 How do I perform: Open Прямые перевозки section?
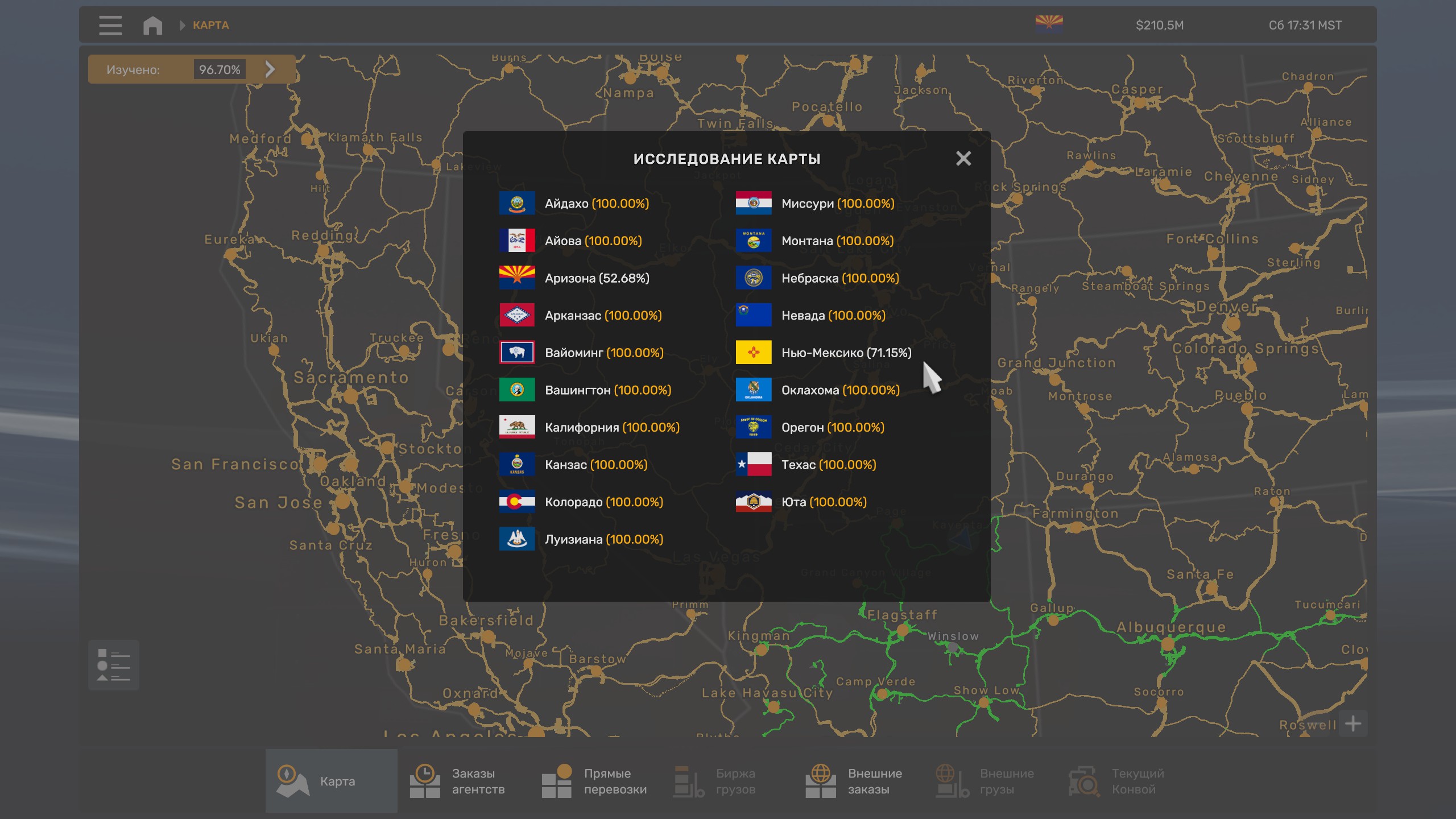point(595,781)
